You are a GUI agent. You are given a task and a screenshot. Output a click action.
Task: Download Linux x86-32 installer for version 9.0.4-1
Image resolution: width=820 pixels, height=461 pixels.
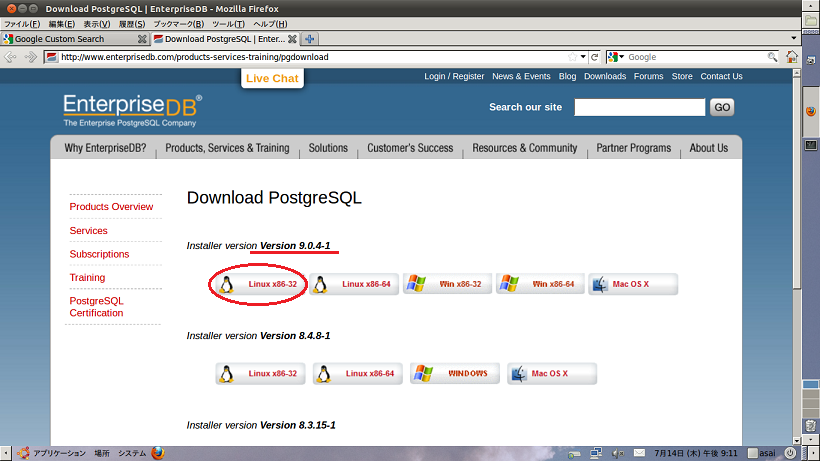[x=260, y=284]
